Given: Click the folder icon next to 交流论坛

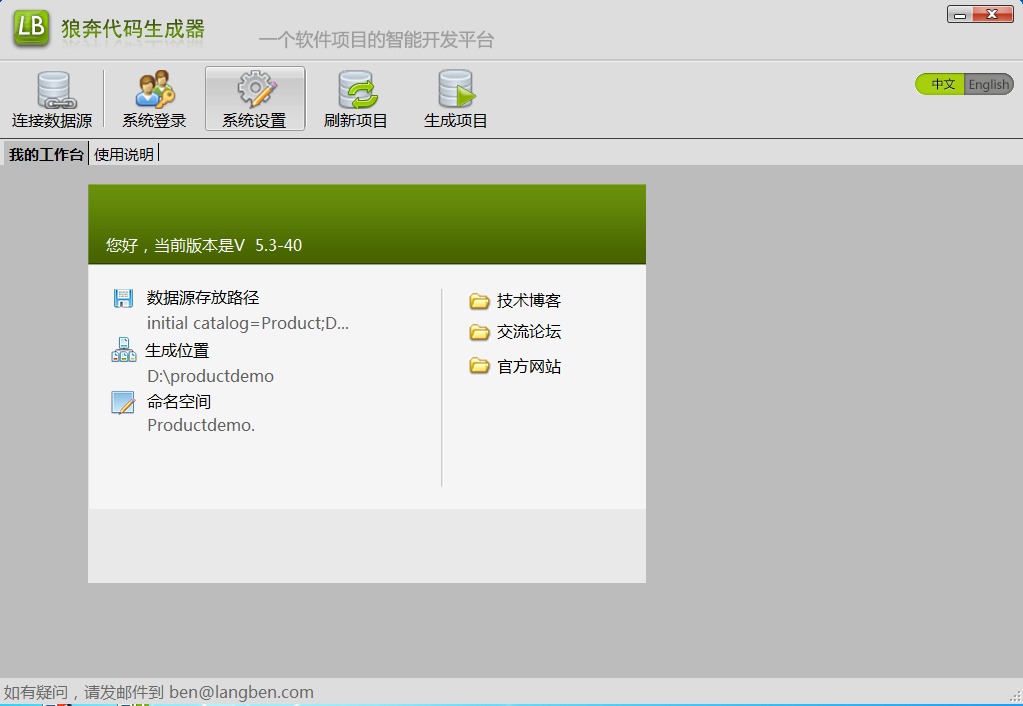Looking at the screenshot, I should [479, 332].
